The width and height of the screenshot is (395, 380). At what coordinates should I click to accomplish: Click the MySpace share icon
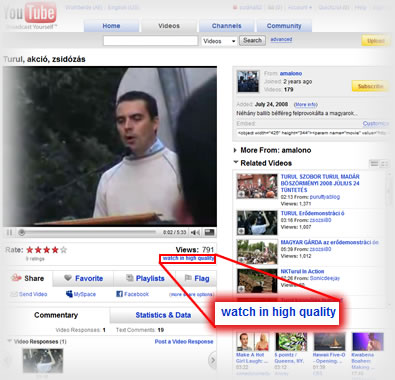[69, 294]
